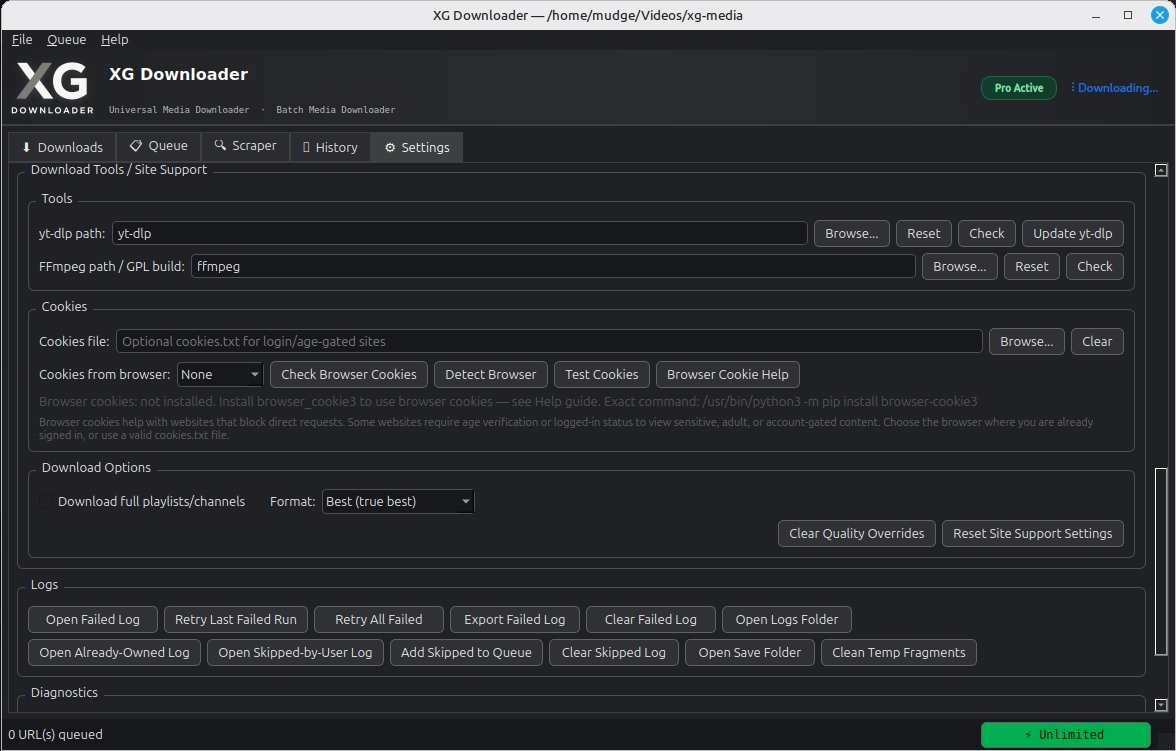Click Check Browser Cookies
Screen dimensions: 1176x751
click(349, 374)
